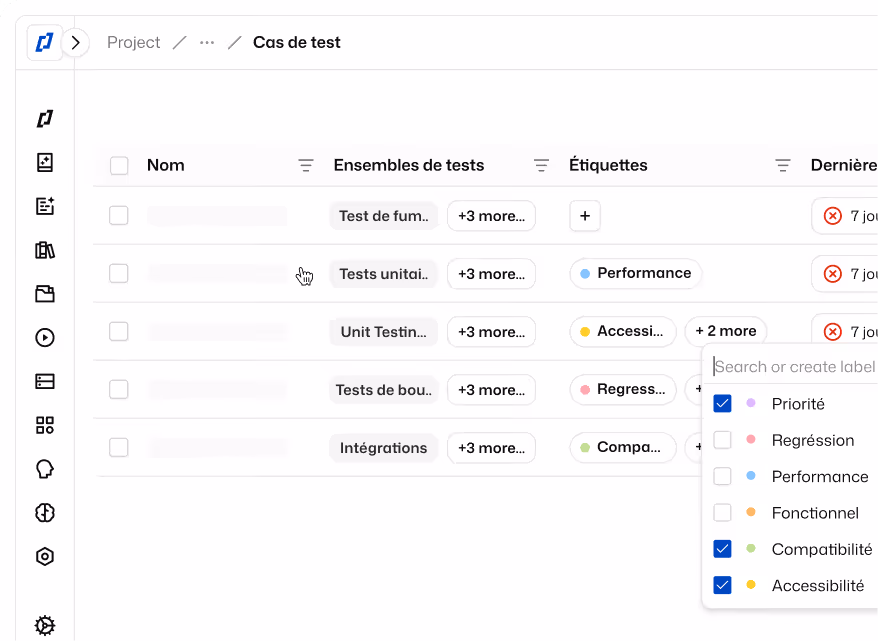This screenshot has height=641, width=878.
Task: Expand sidebar with the chevron arrow button
Action: [76, 43]
